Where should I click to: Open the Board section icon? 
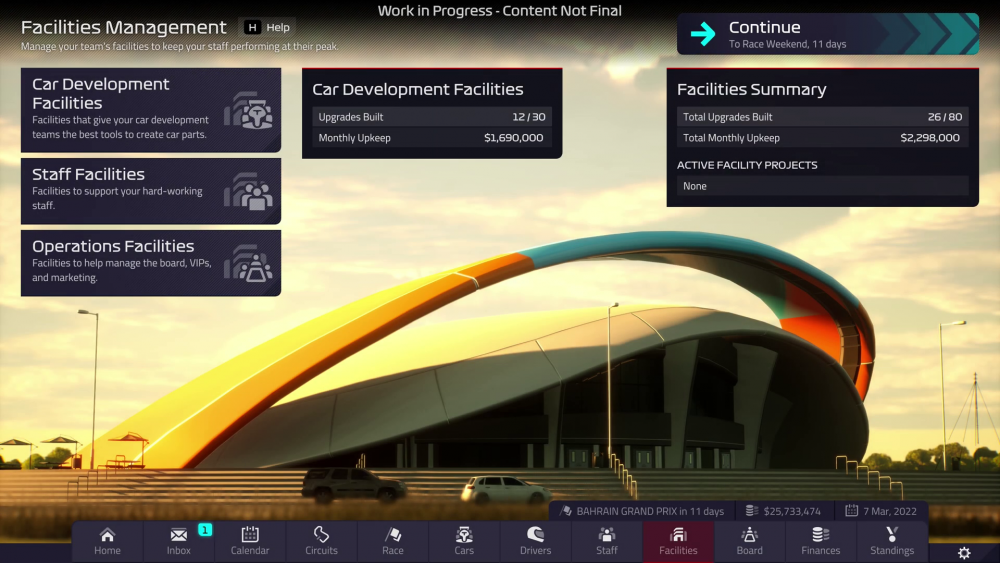pyautogui.click(x=749, y=534)
